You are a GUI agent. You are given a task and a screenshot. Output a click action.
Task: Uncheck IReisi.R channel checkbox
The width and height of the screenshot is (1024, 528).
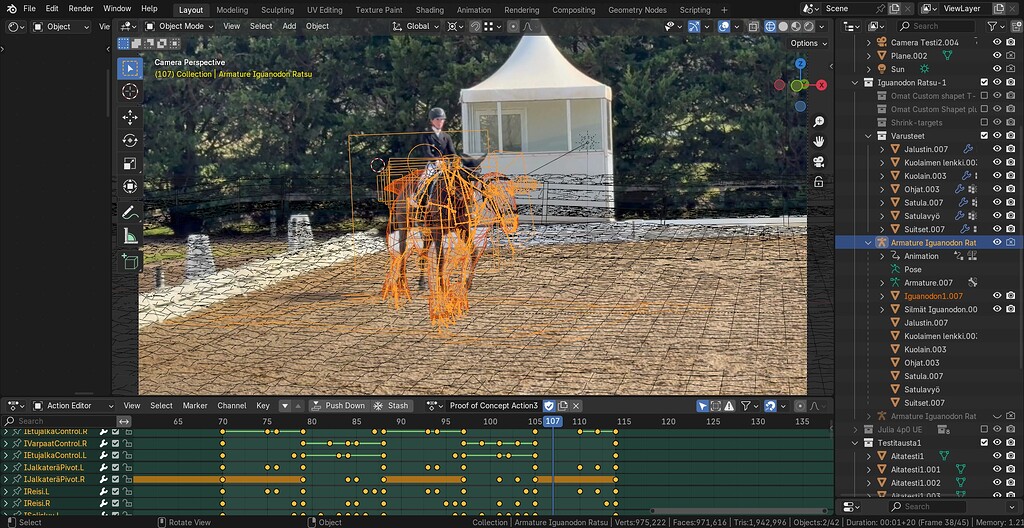(x=116, y=503)
